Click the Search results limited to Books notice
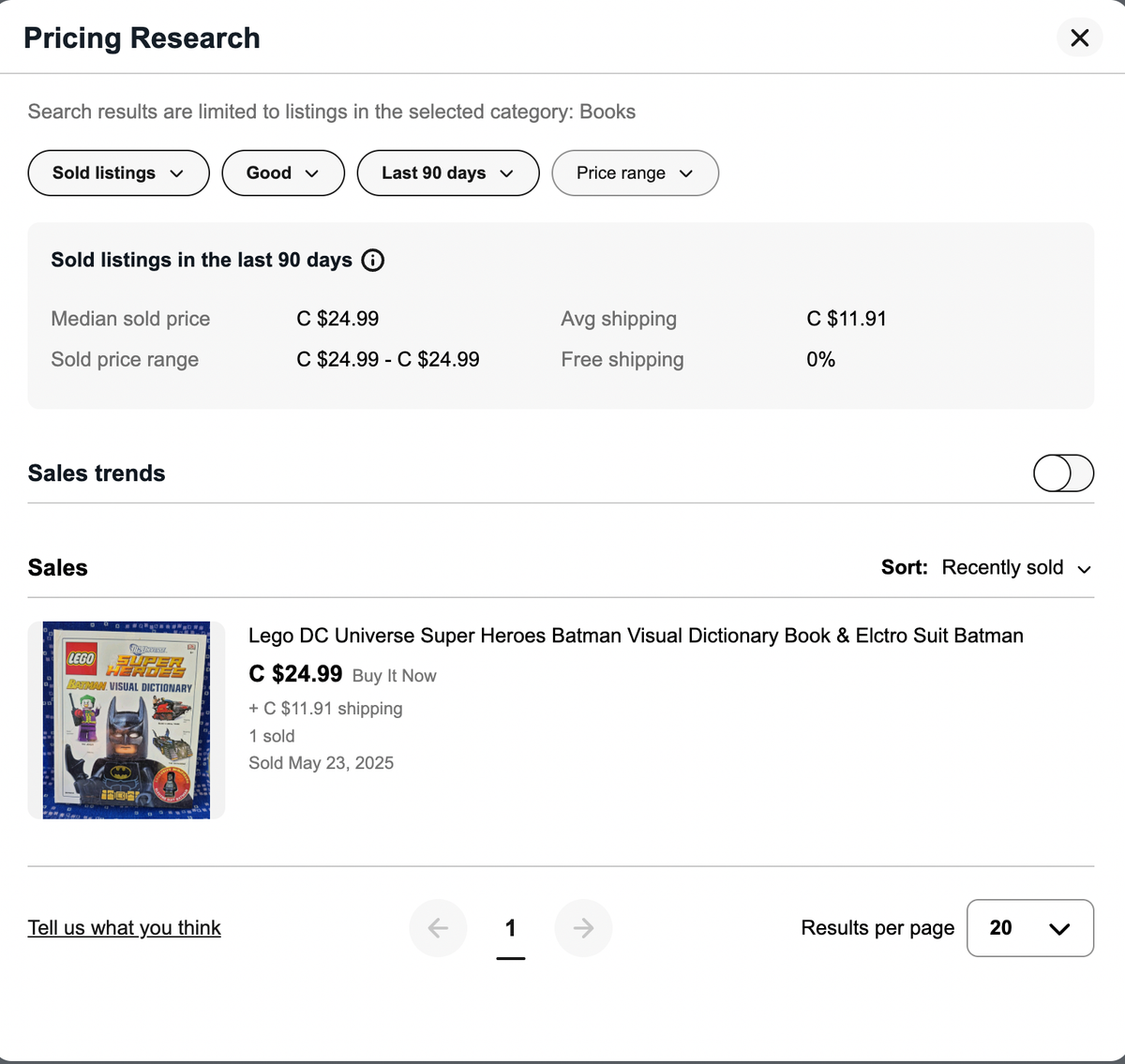The image size is (1125, 1064). [332, 112]
